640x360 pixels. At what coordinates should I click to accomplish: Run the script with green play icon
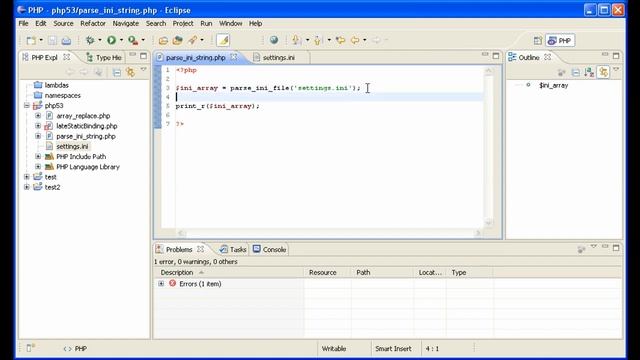(111, 40)
